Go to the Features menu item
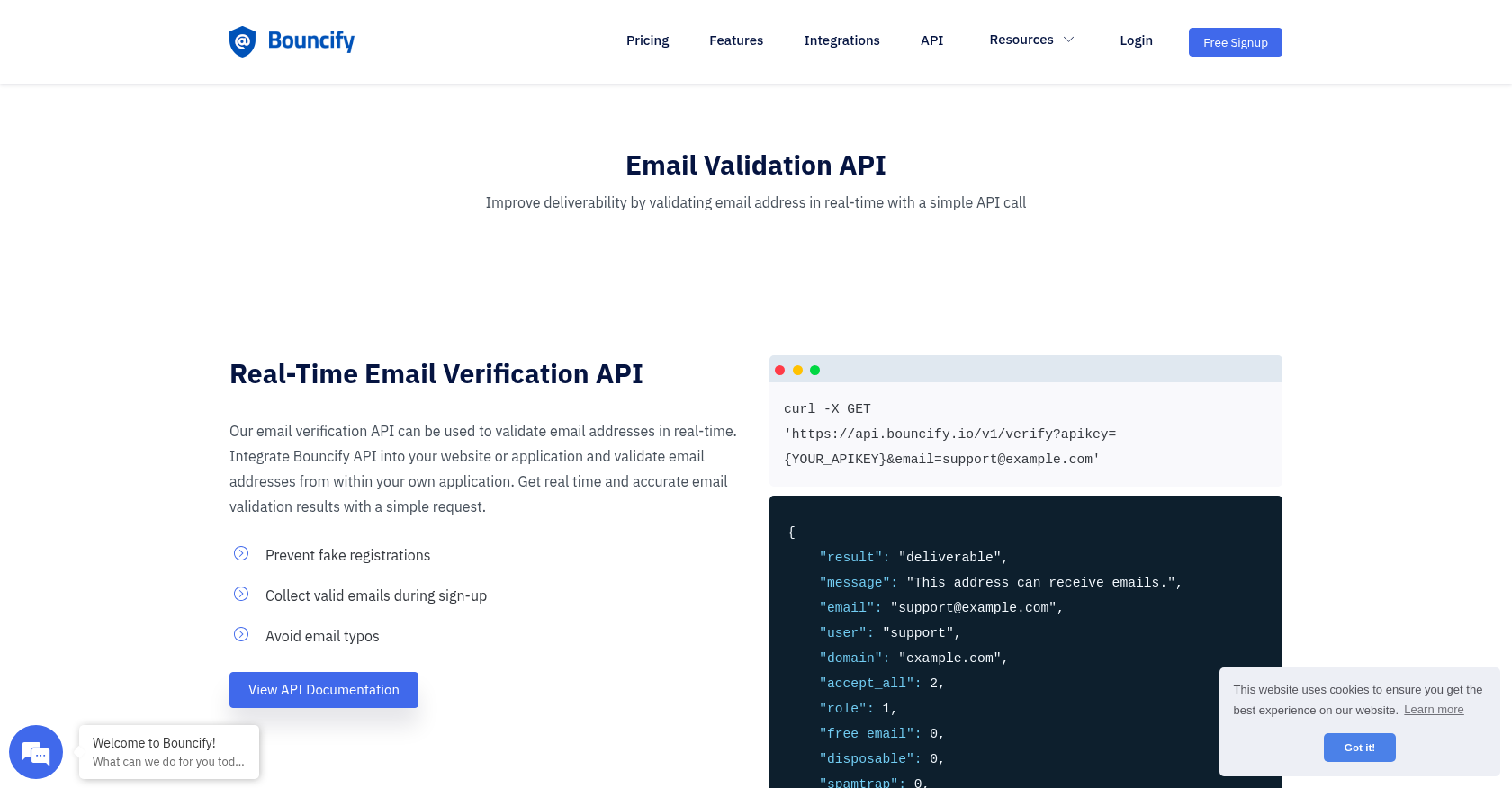This screenshot has width=1512, height=788. [736, 40]
